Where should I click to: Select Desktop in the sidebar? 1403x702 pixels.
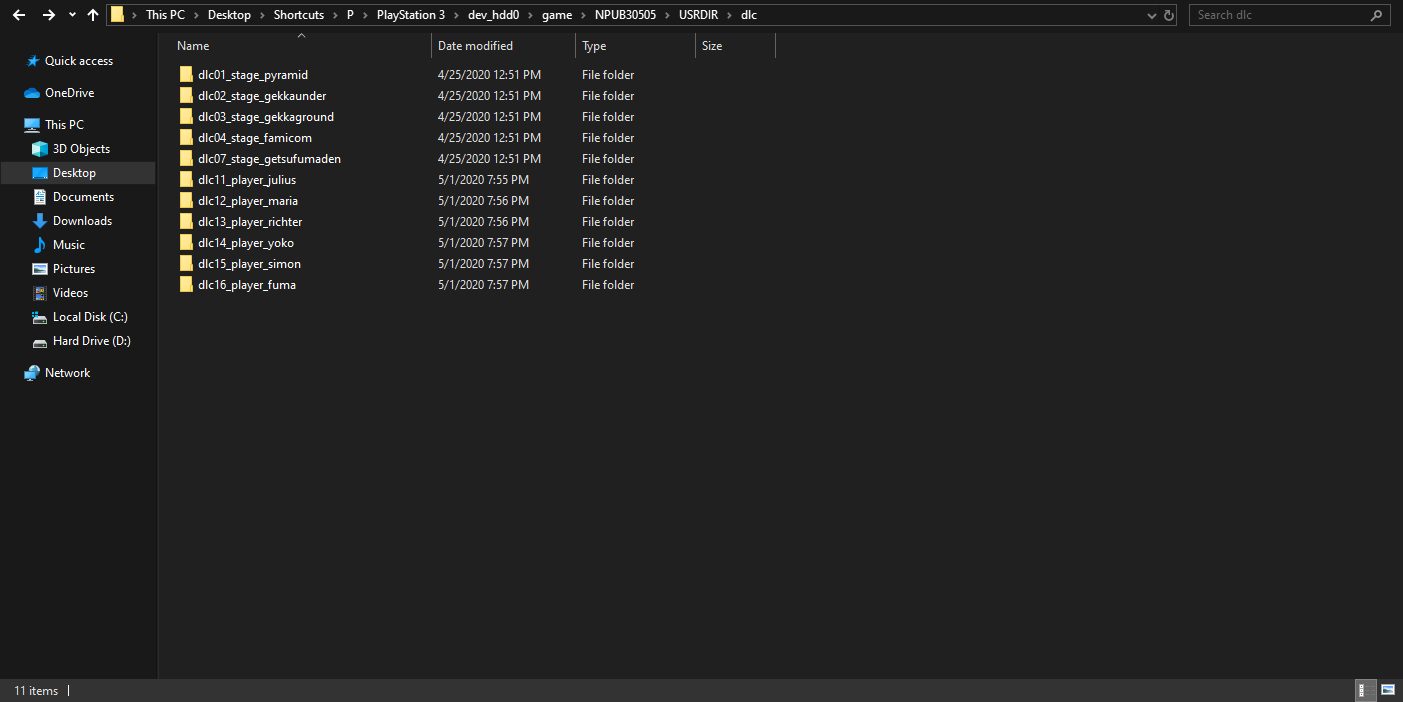coord(74,173)
